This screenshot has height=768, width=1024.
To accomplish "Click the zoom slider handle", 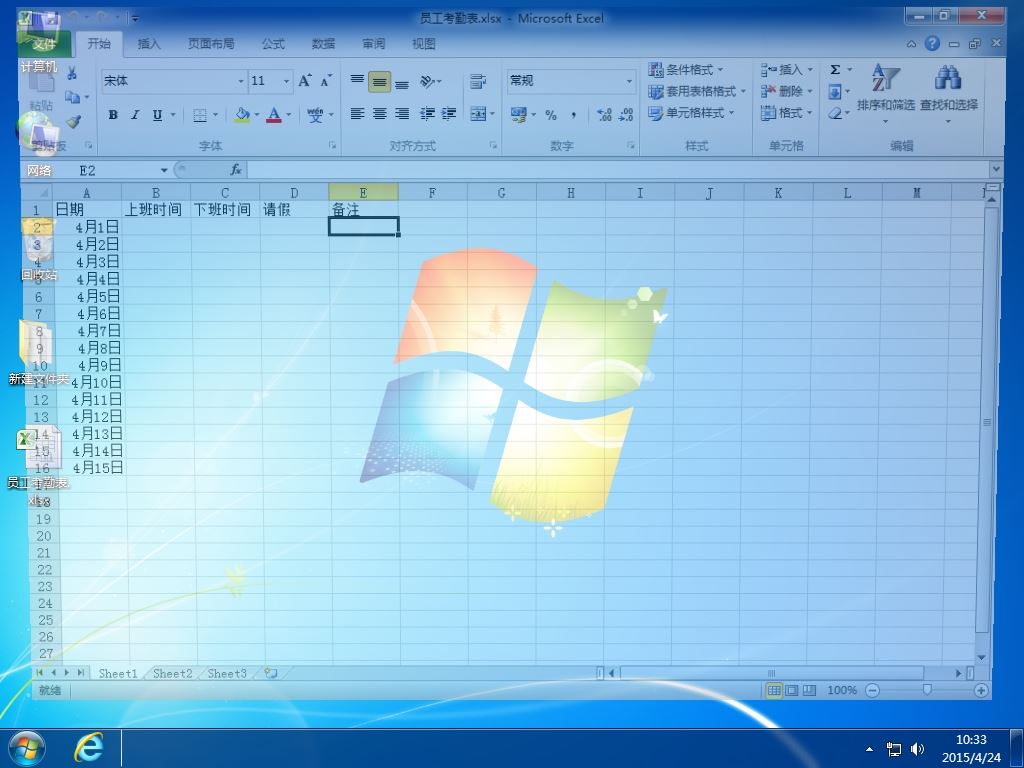I will click(927, 690).
